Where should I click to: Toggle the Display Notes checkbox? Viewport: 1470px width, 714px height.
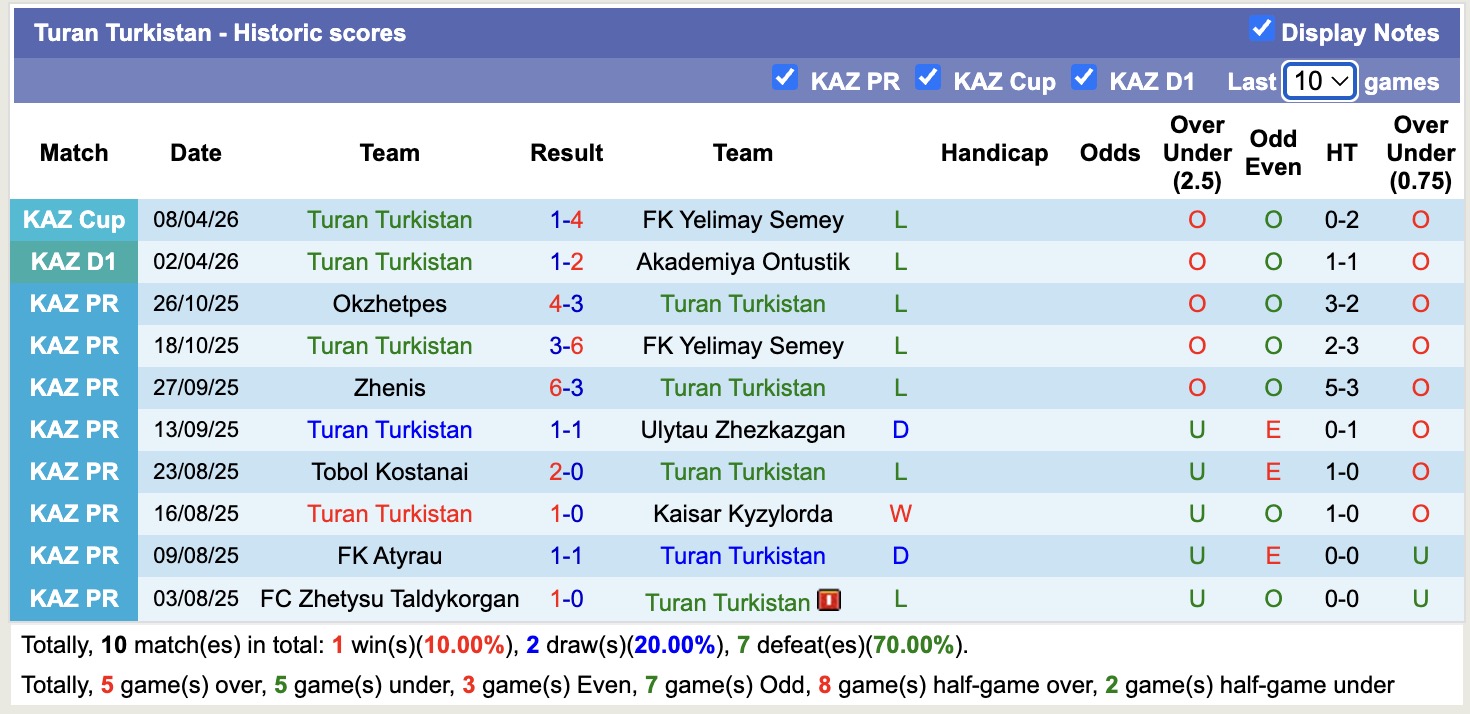coord(1261,31)
